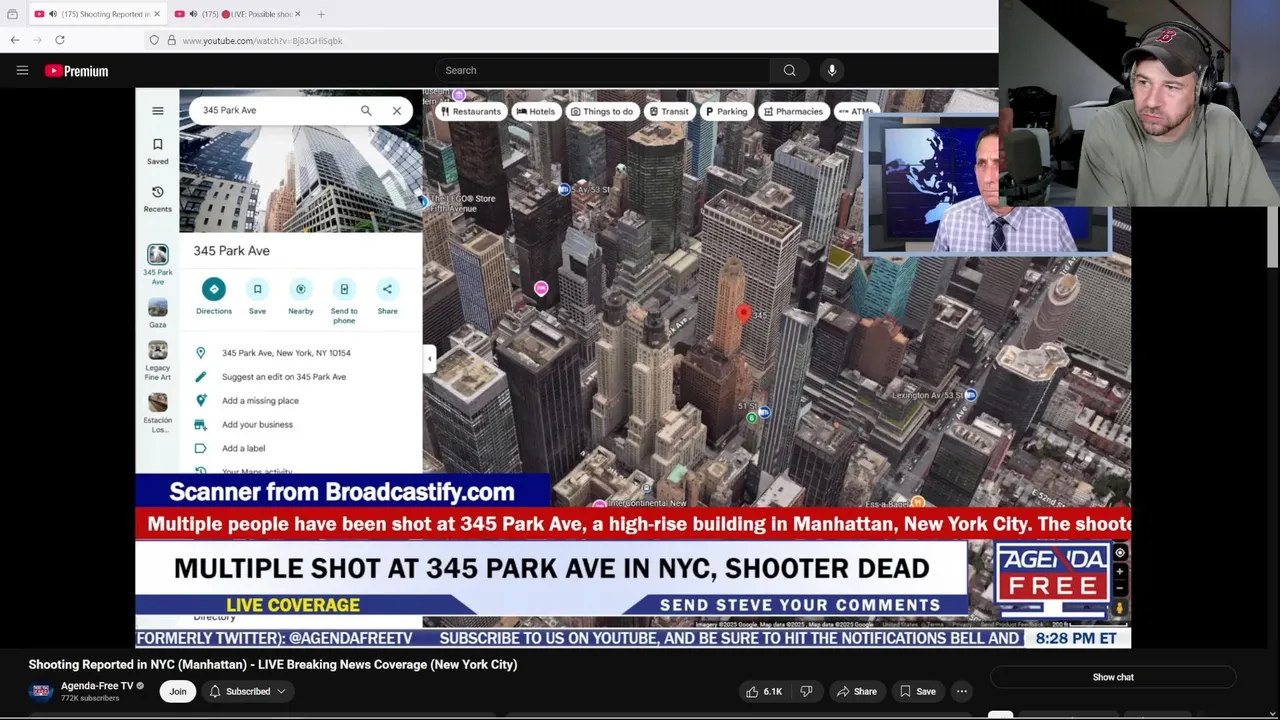The width and height of the screenshot is (1280, 720).
Task: Close the Shooting Reported tab
Action: click(x=156, y=14)
